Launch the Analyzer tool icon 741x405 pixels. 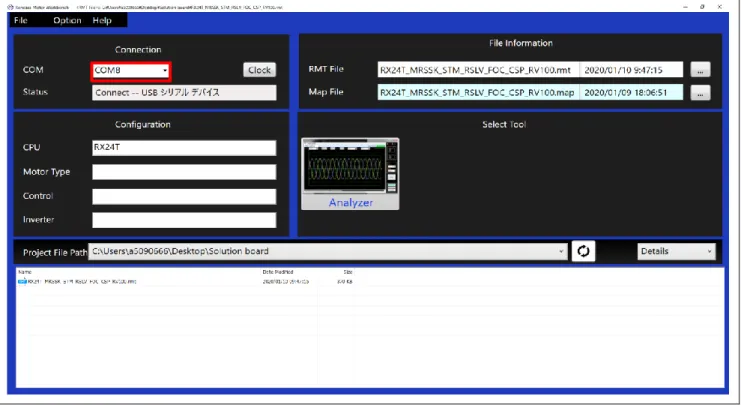[350, 173]
